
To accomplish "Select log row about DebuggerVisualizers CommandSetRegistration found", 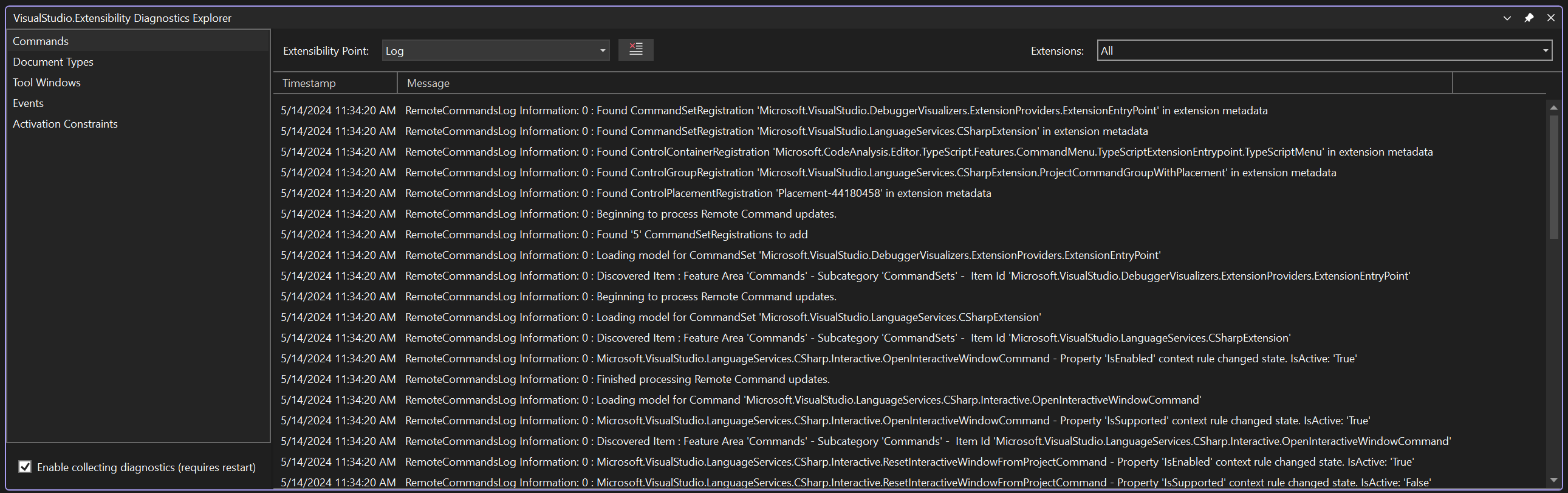I will (x=909, y=110).
